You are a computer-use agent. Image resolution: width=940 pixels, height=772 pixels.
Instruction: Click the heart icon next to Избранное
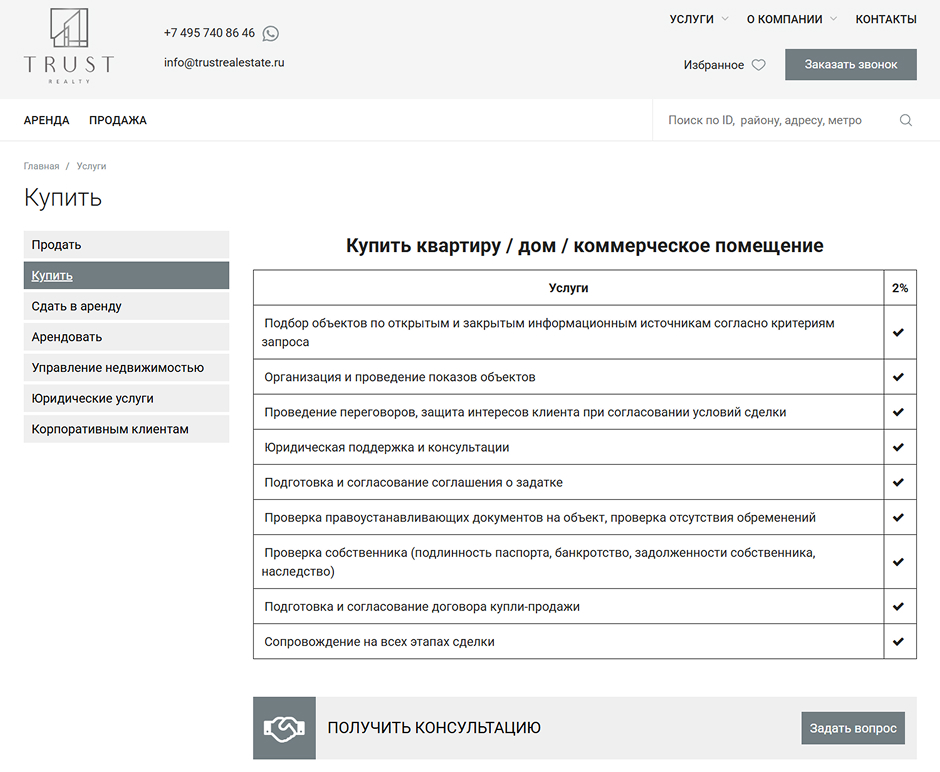coord(758,65)
